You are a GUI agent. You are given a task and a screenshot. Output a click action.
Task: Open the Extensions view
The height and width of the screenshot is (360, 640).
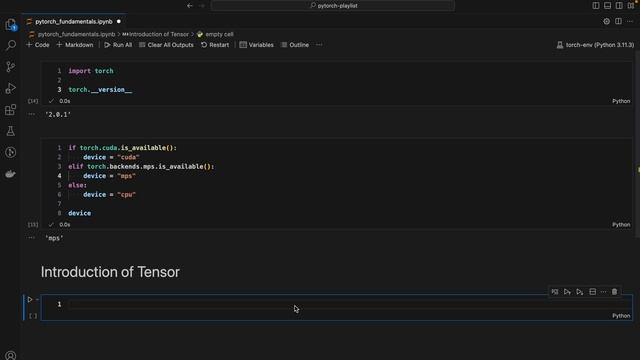pyautogui.click(x=11, y=109)
